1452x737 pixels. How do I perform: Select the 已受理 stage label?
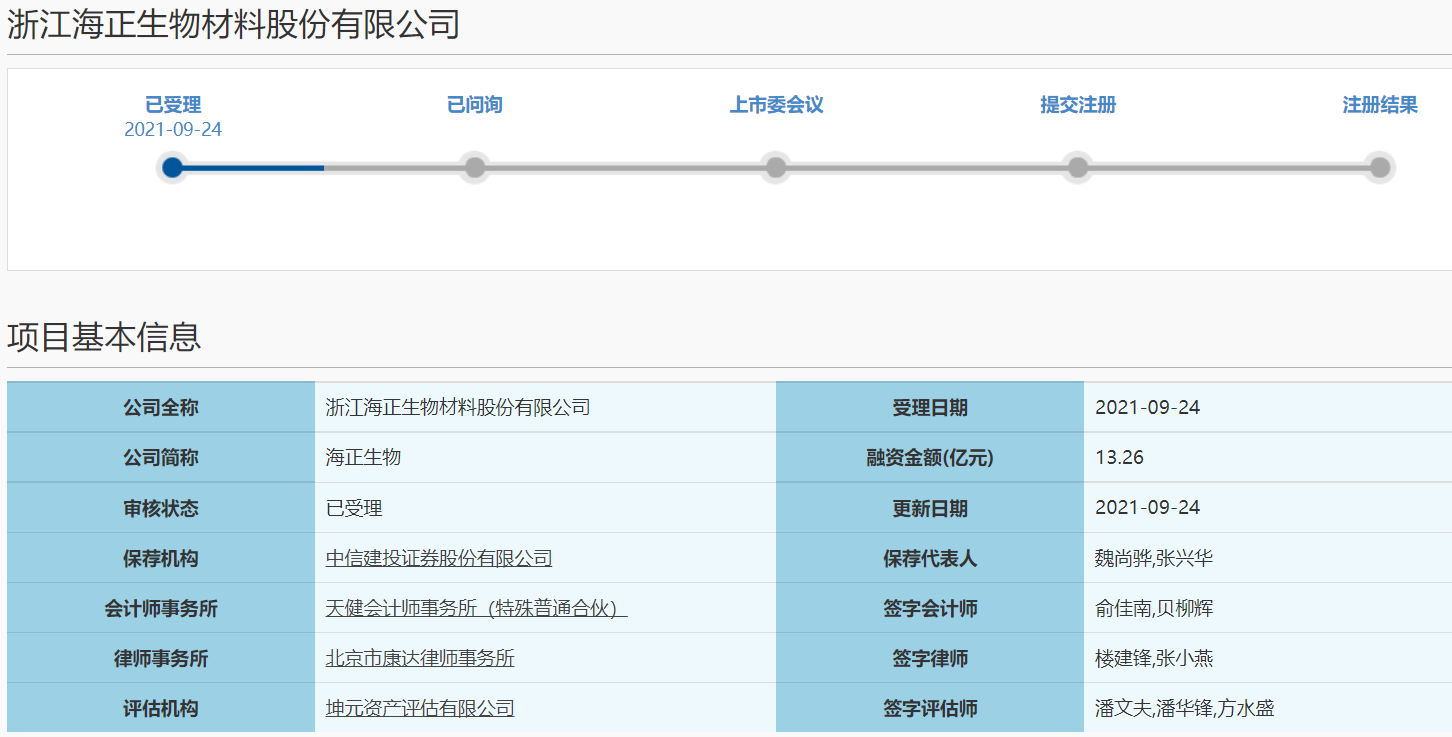(173, 105)
